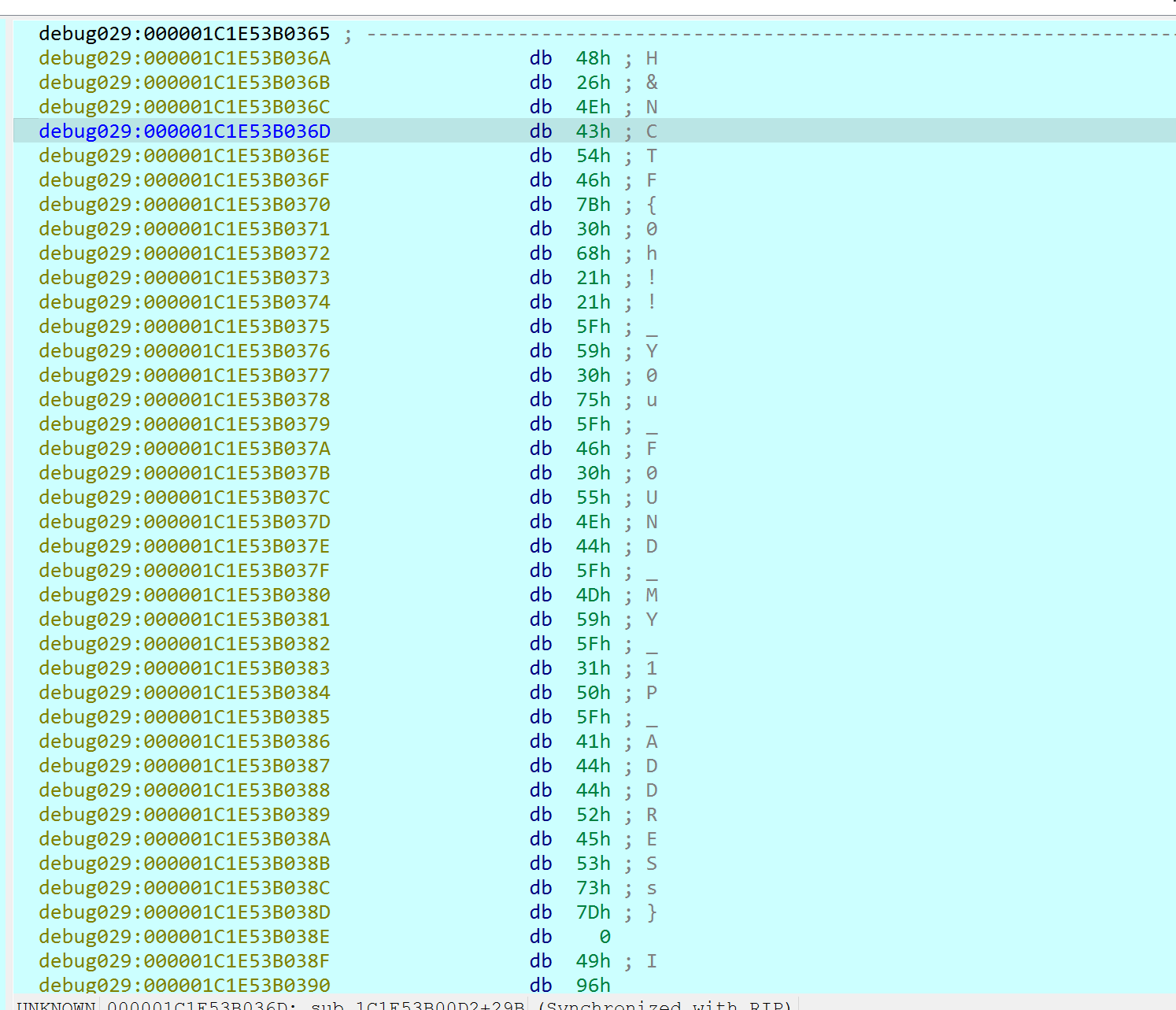Select the byte value 49h

click(x=593, y=961)
